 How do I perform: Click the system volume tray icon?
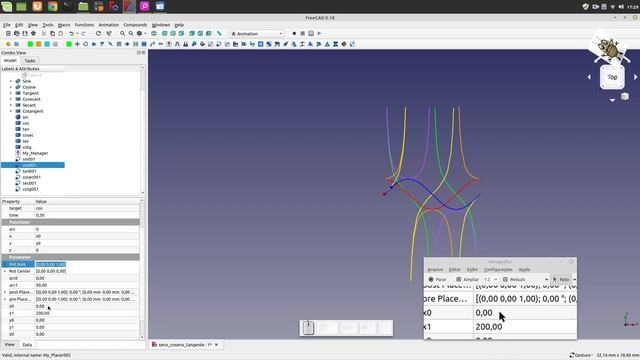point(621,7)
